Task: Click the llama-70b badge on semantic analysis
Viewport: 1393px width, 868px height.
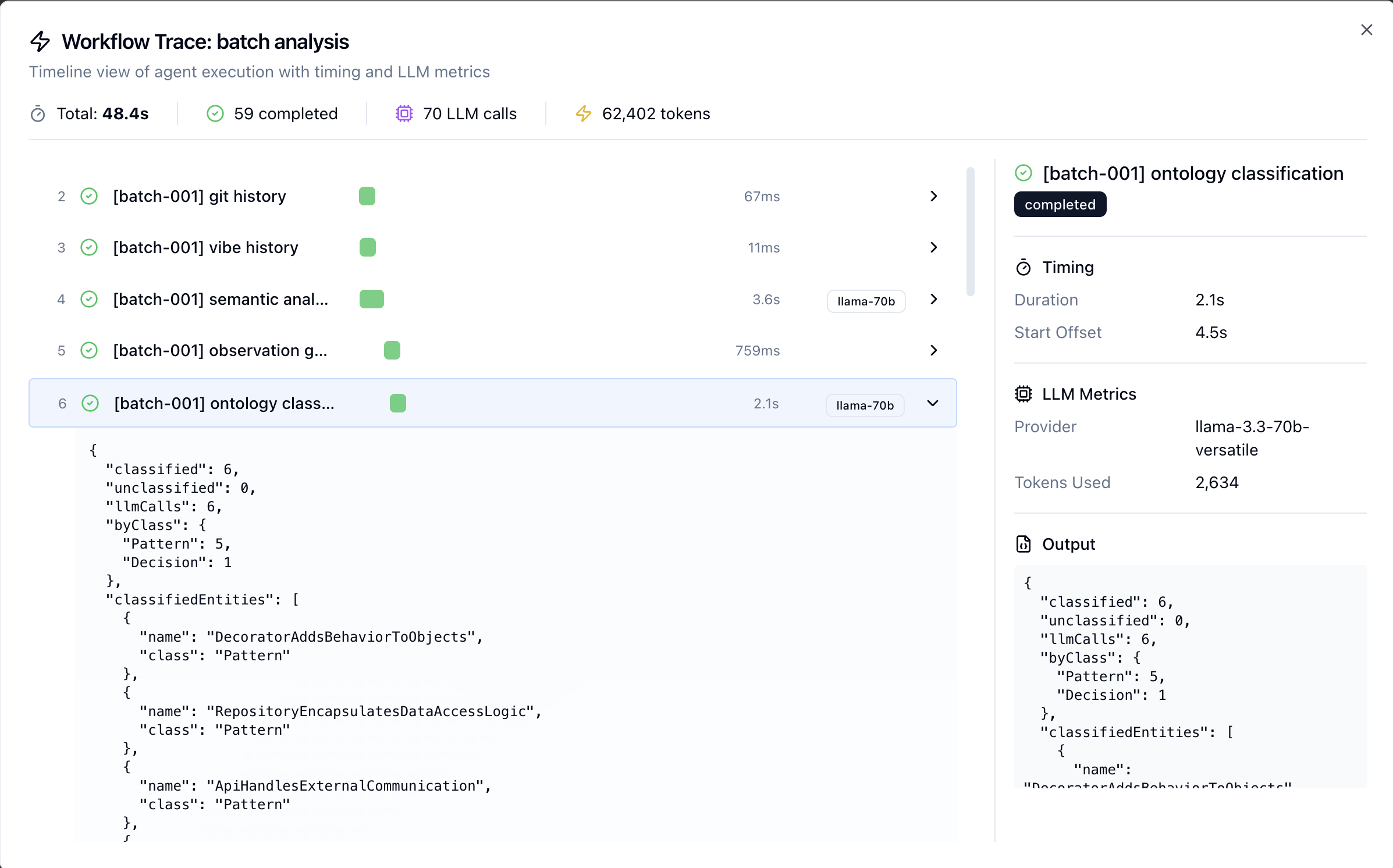Action: tap(866, 301)
